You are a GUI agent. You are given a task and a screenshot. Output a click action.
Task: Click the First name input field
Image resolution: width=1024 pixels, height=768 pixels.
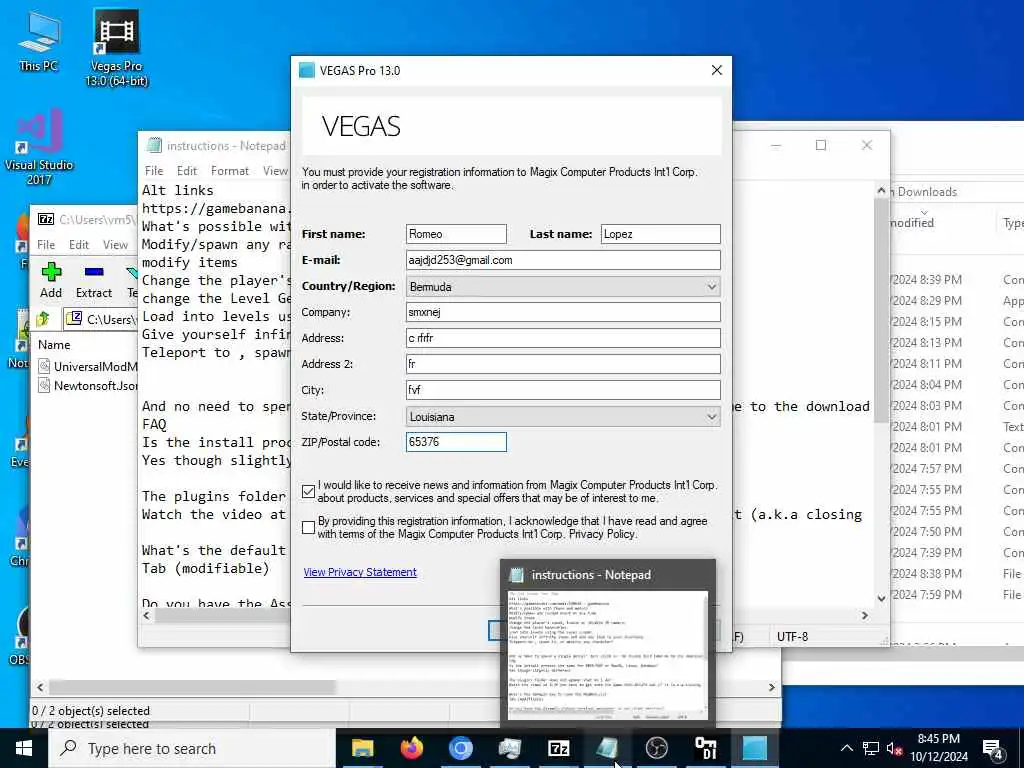pyautogui.click(x=456, y=234)
